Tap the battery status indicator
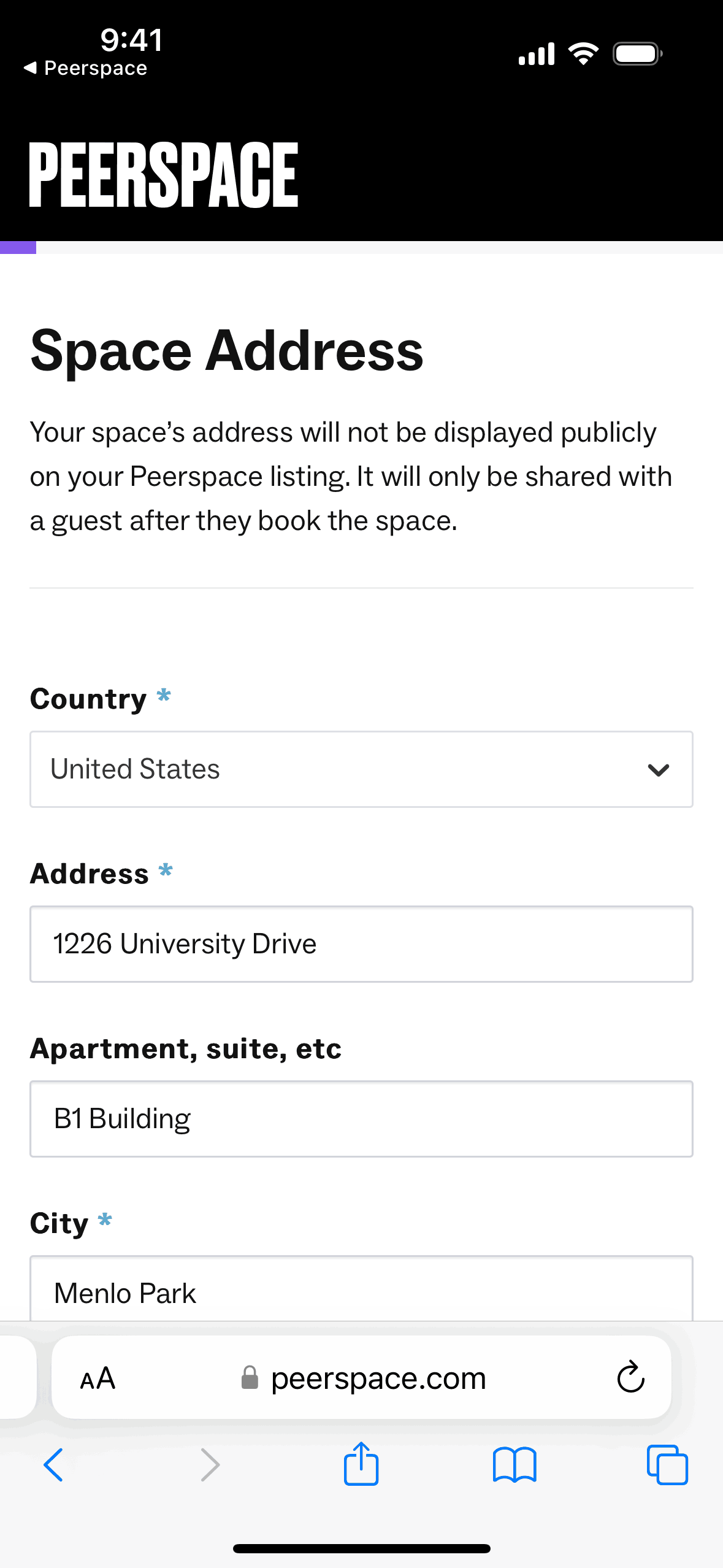723x1568 pixels. coord(637,54)
